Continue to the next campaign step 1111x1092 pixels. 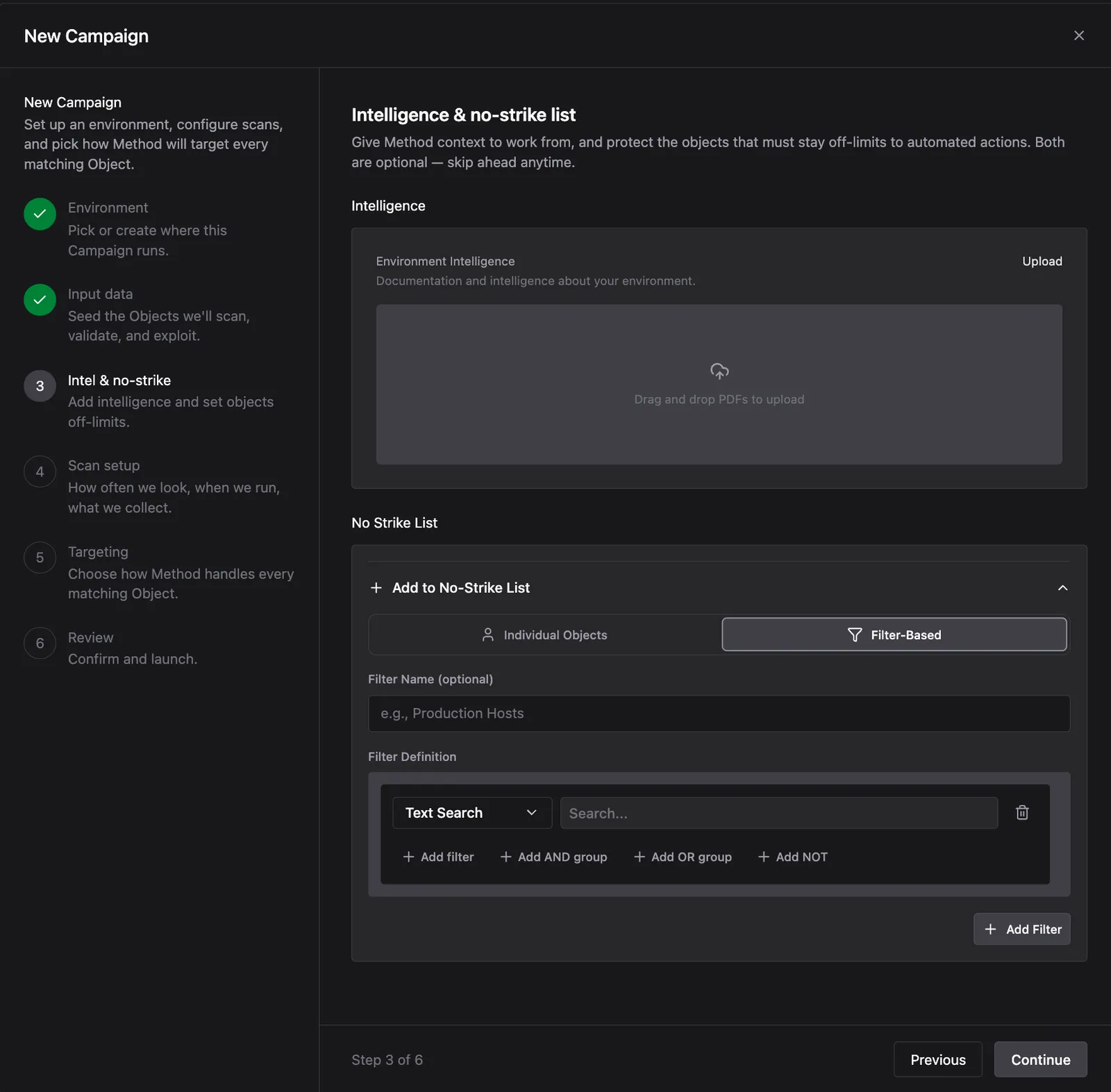(1040, 1059)
